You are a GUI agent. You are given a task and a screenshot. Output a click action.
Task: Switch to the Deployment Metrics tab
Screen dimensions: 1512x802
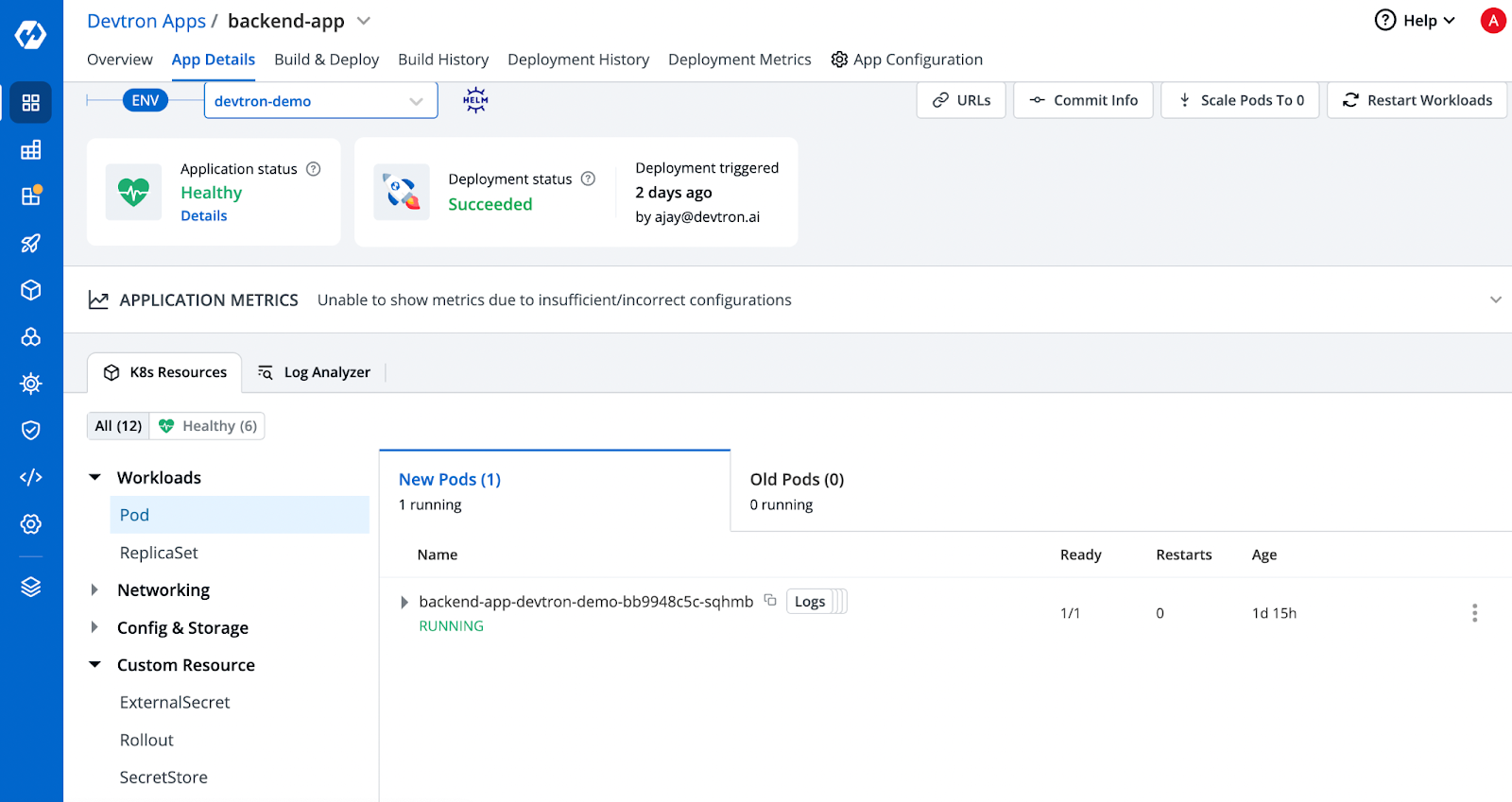(739, 60)
